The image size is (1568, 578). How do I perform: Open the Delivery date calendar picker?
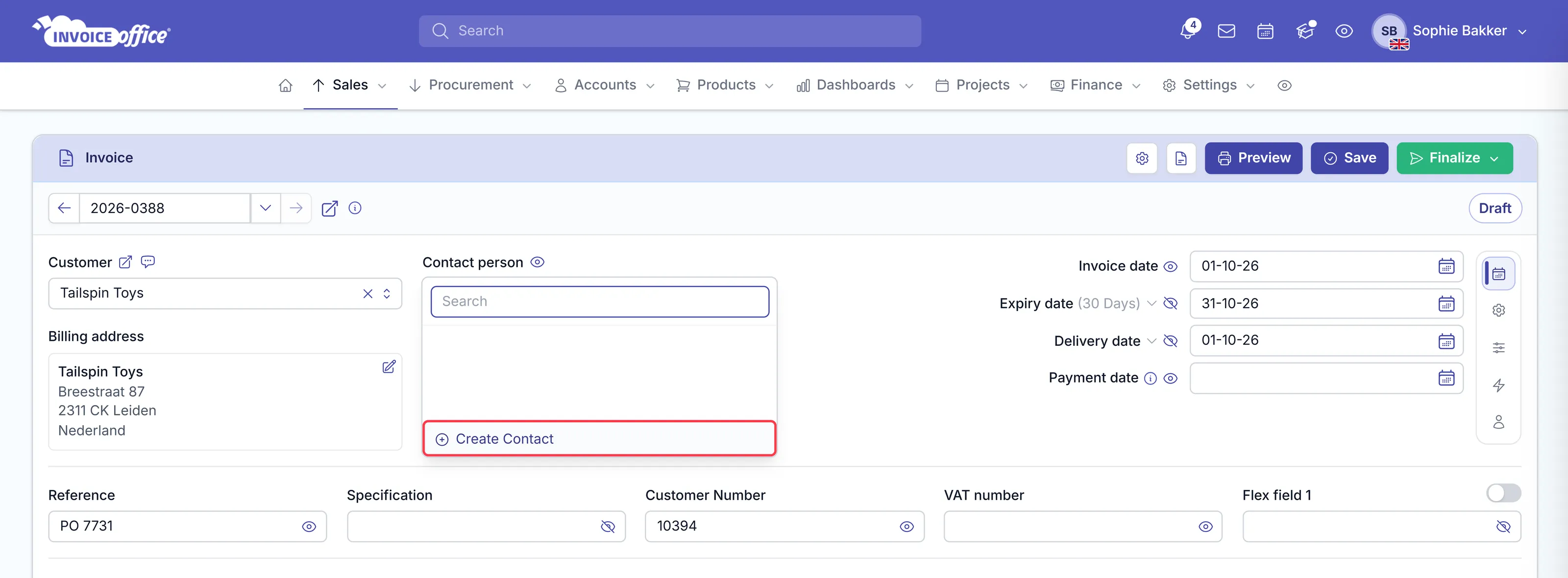[x=1446, y=341]
